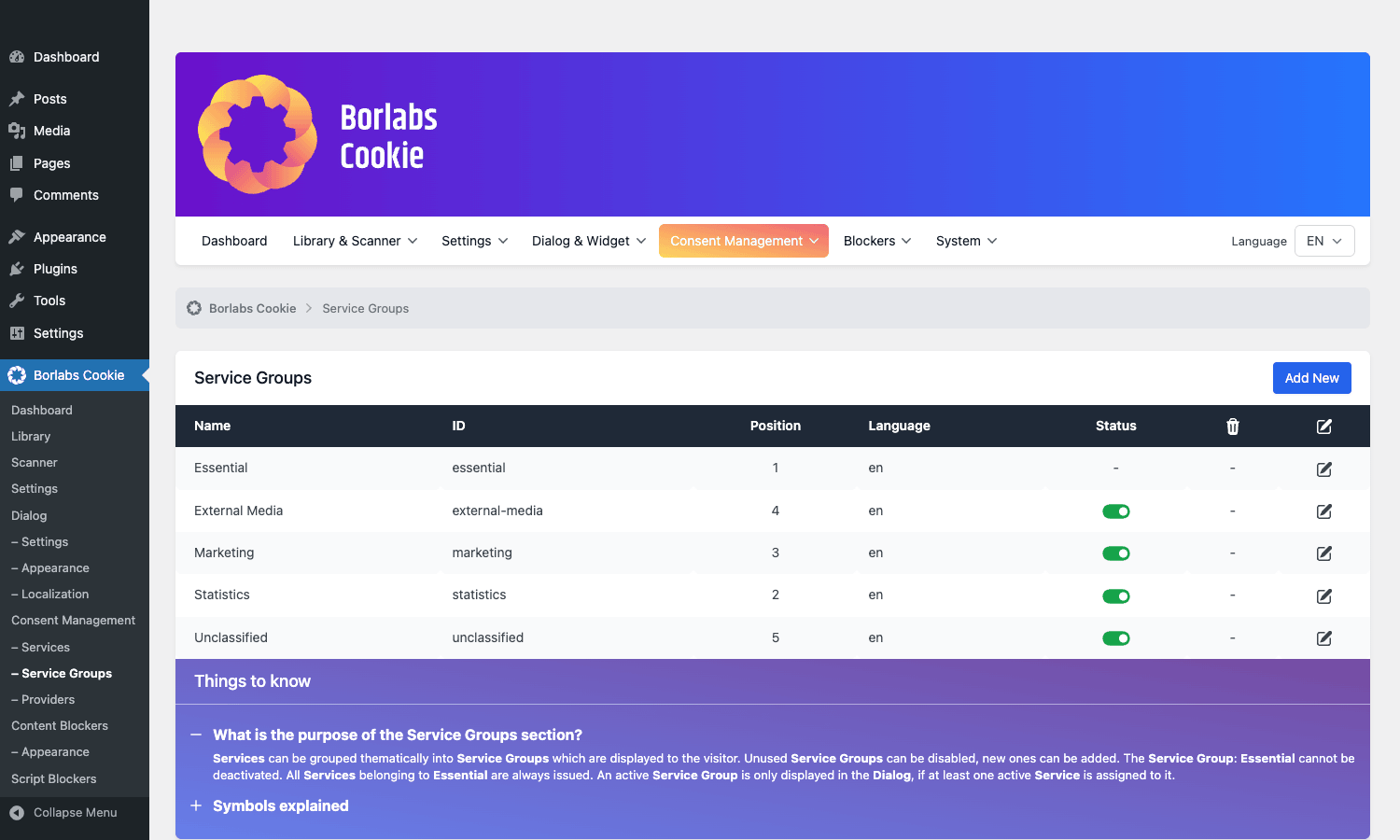Edit the Marketing service group
This screenshot has height=840, width=1400.
tap(1324, 553)
